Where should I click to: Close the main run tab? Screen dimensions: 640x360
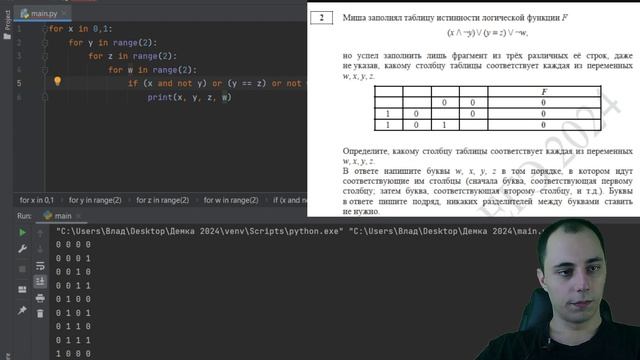78,216
